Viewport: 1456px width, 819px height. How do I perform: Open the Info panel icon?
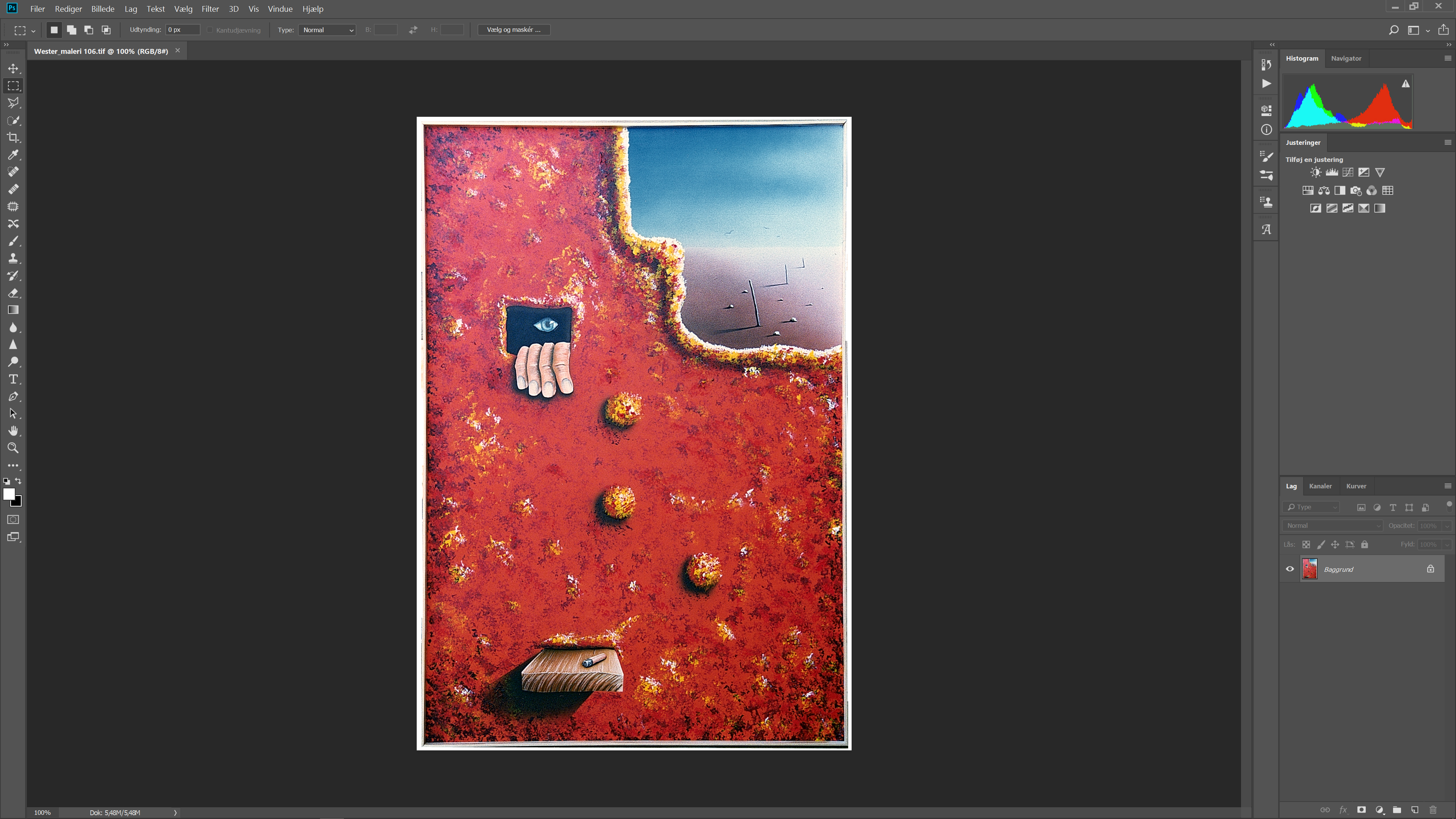[1267, 130]
